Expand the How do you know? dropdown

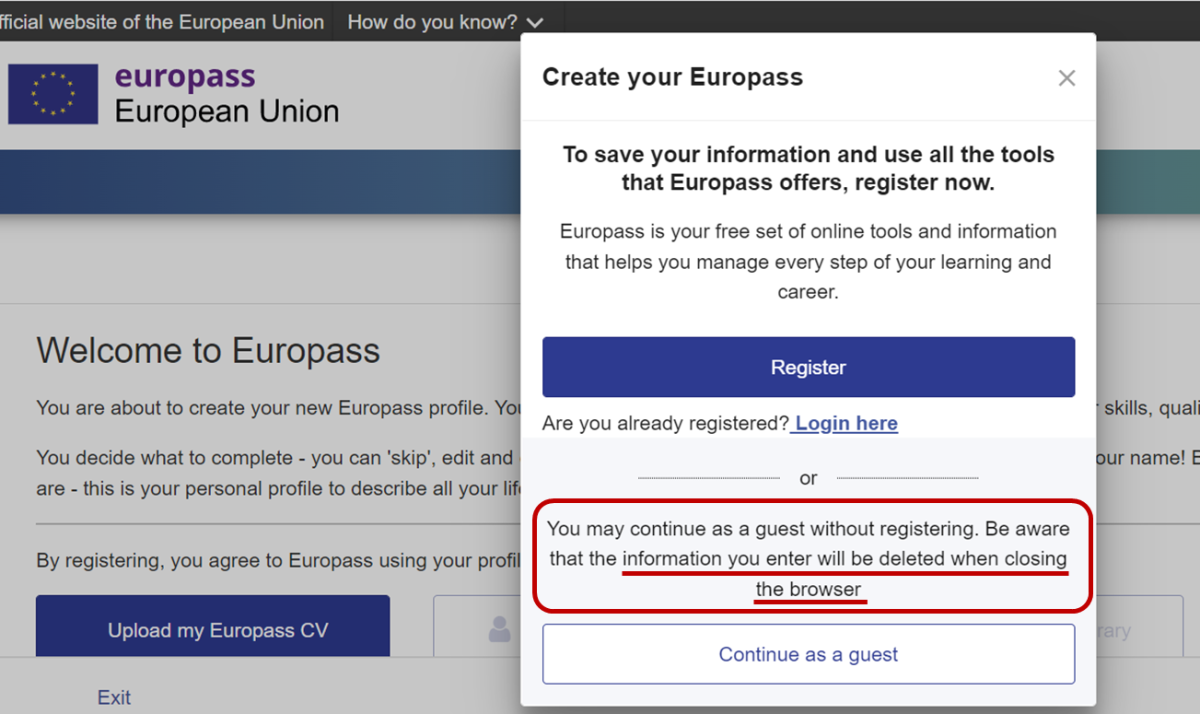(445, 22)
